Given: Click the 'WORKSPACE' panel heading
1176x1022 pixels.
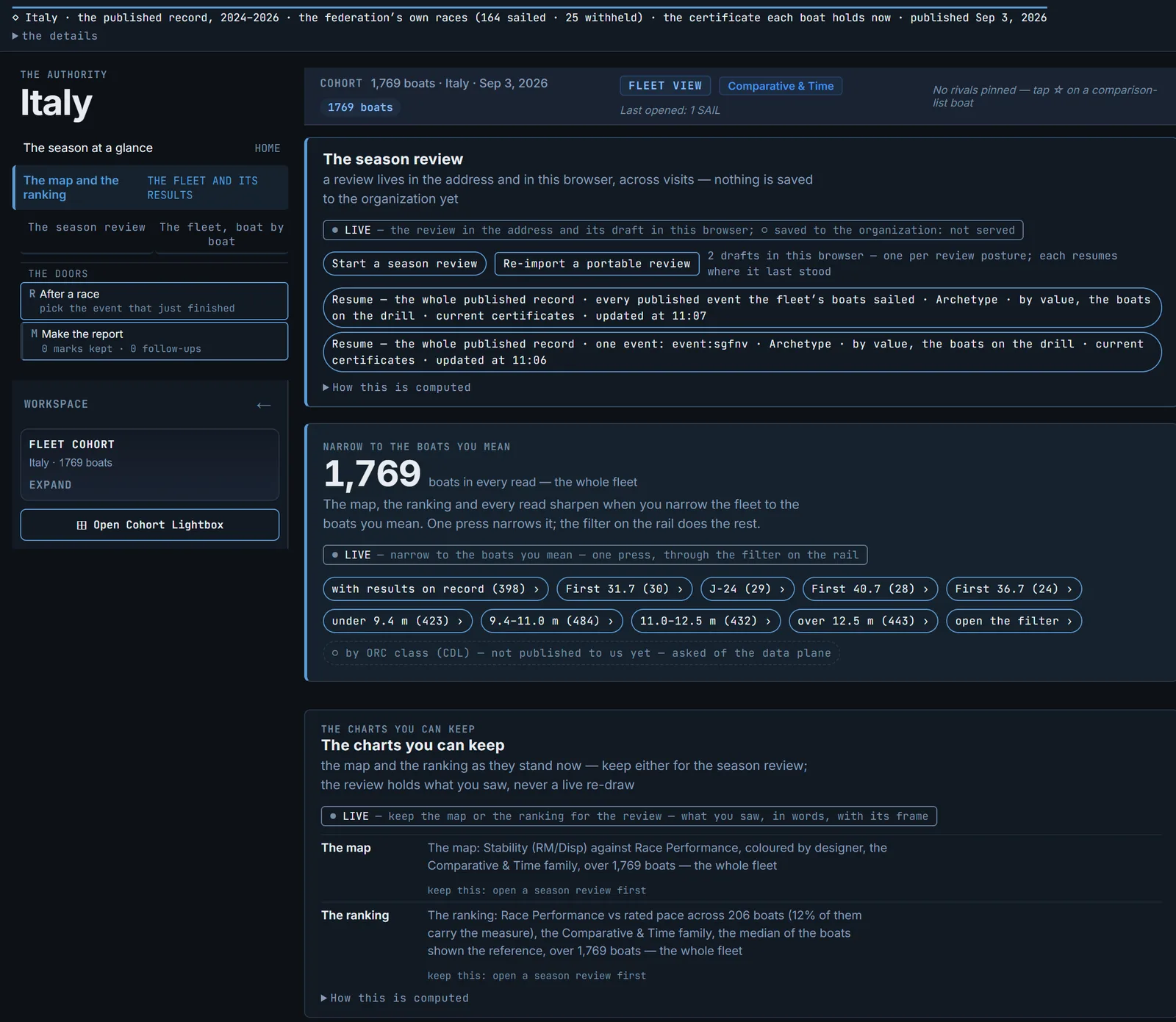Looking at the screenshot, I should [x=56, y=404].
